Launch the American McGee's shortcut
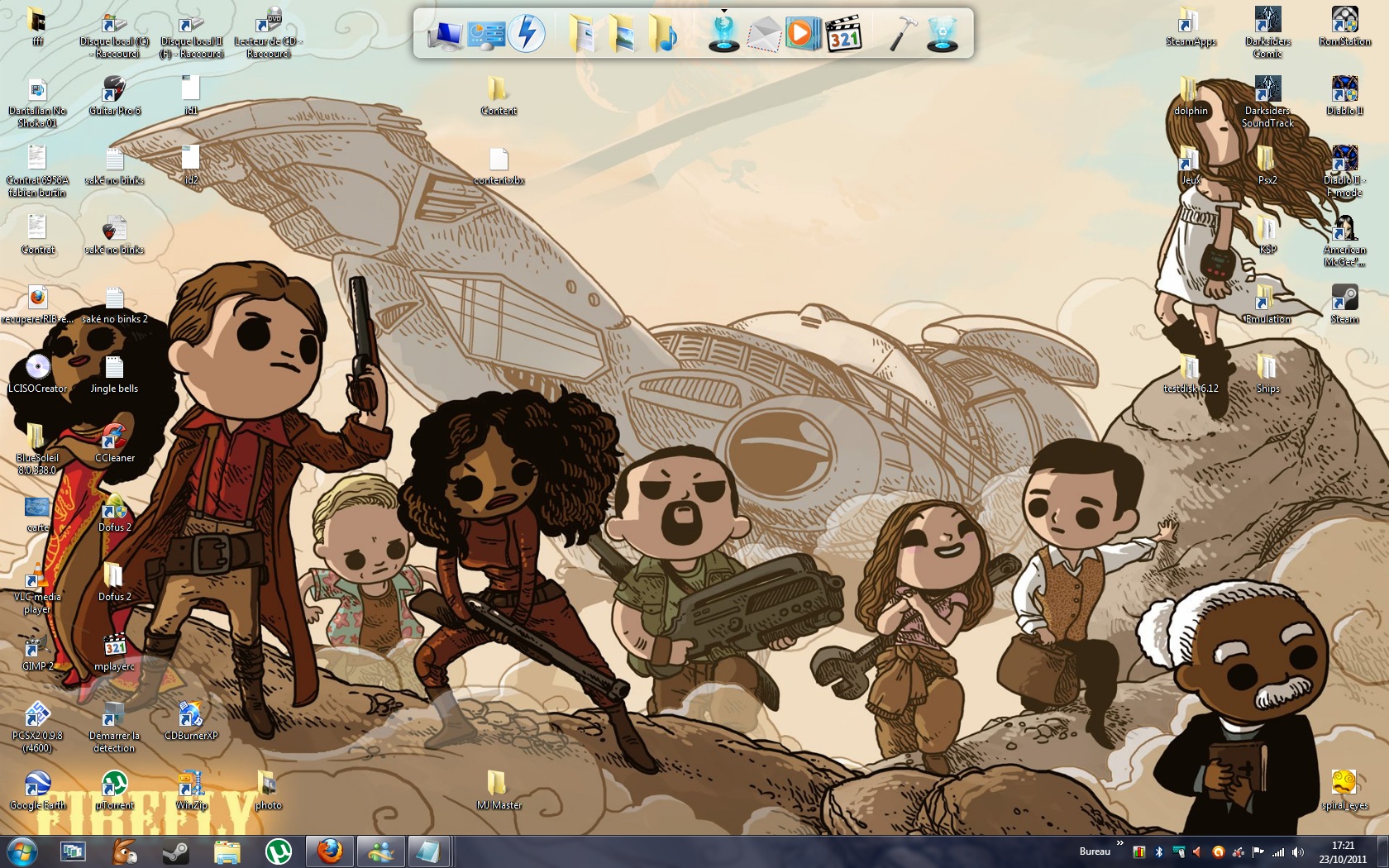Image resolution: width=1389 pixels, height=868 pixels. (1344, 241)
